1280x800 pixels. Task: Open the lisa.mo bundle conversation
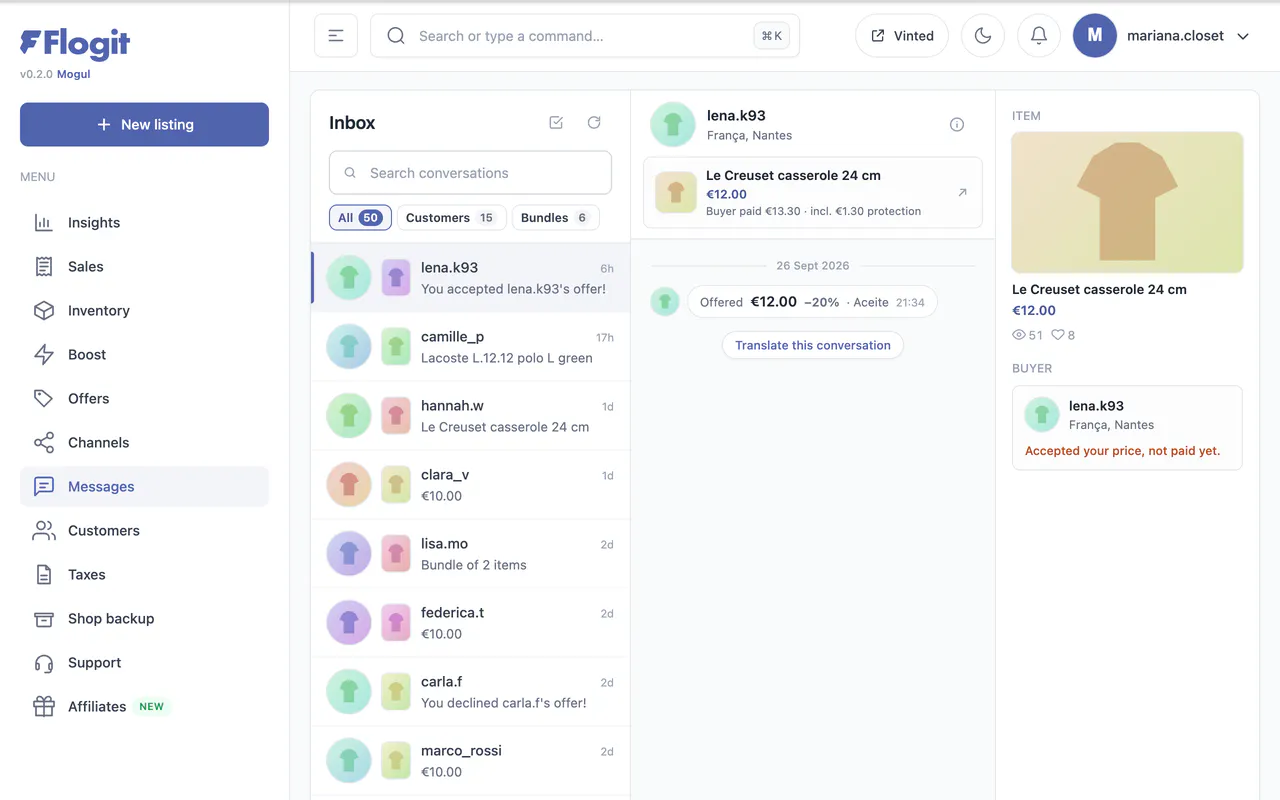pos(471,554)
